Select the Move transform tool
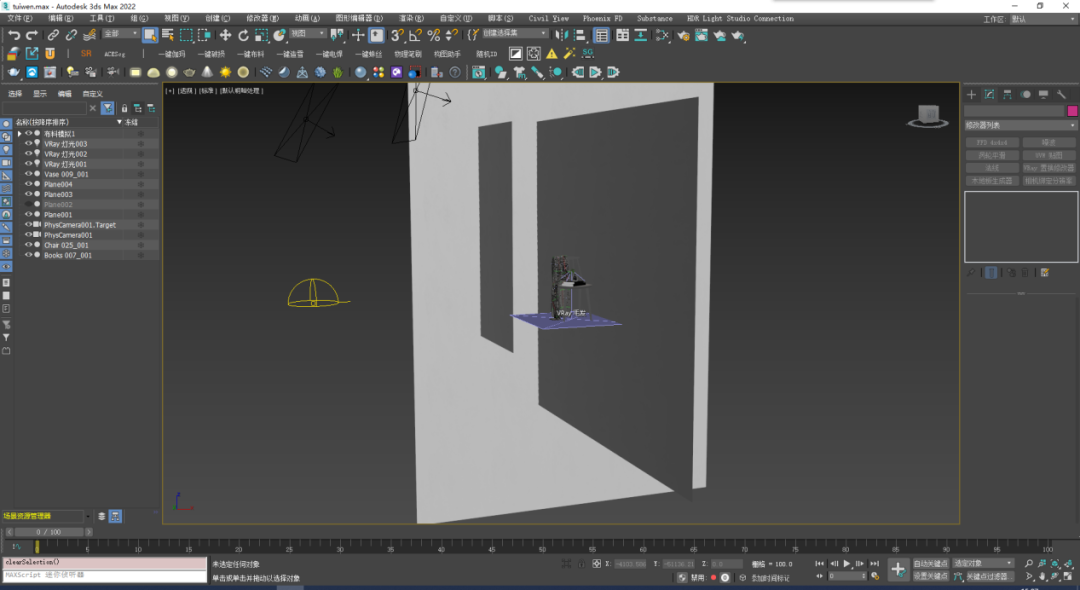The height and width of the screenshot is (590, 1080). tap(225, 35)
